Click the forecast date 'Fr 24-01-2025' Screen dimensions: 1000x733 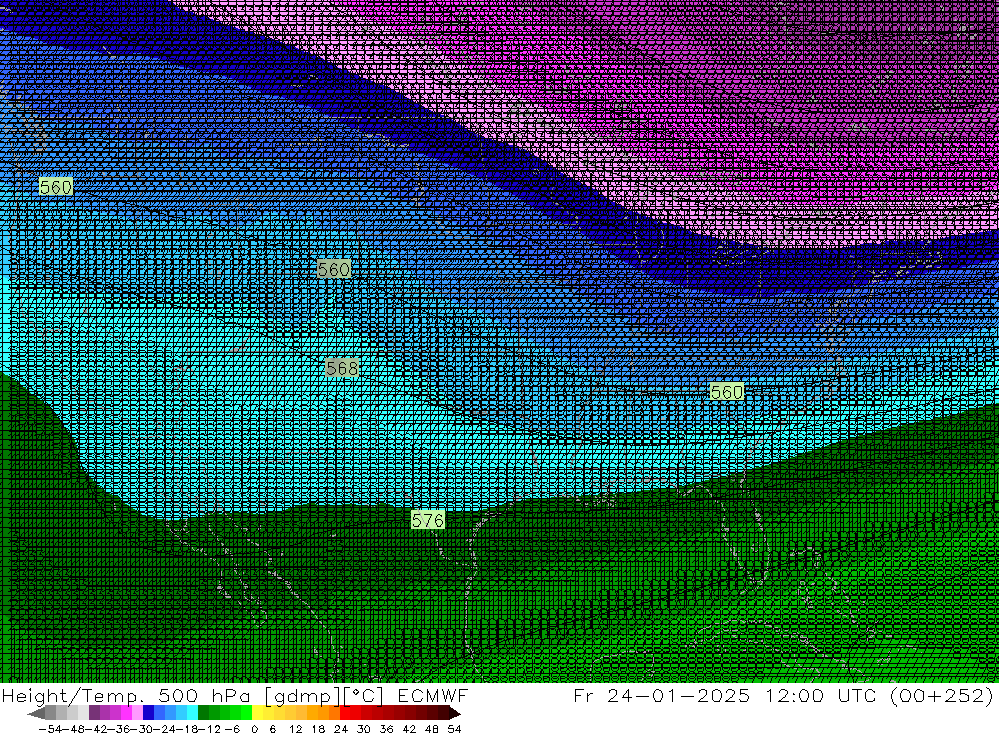coord(661,695)
